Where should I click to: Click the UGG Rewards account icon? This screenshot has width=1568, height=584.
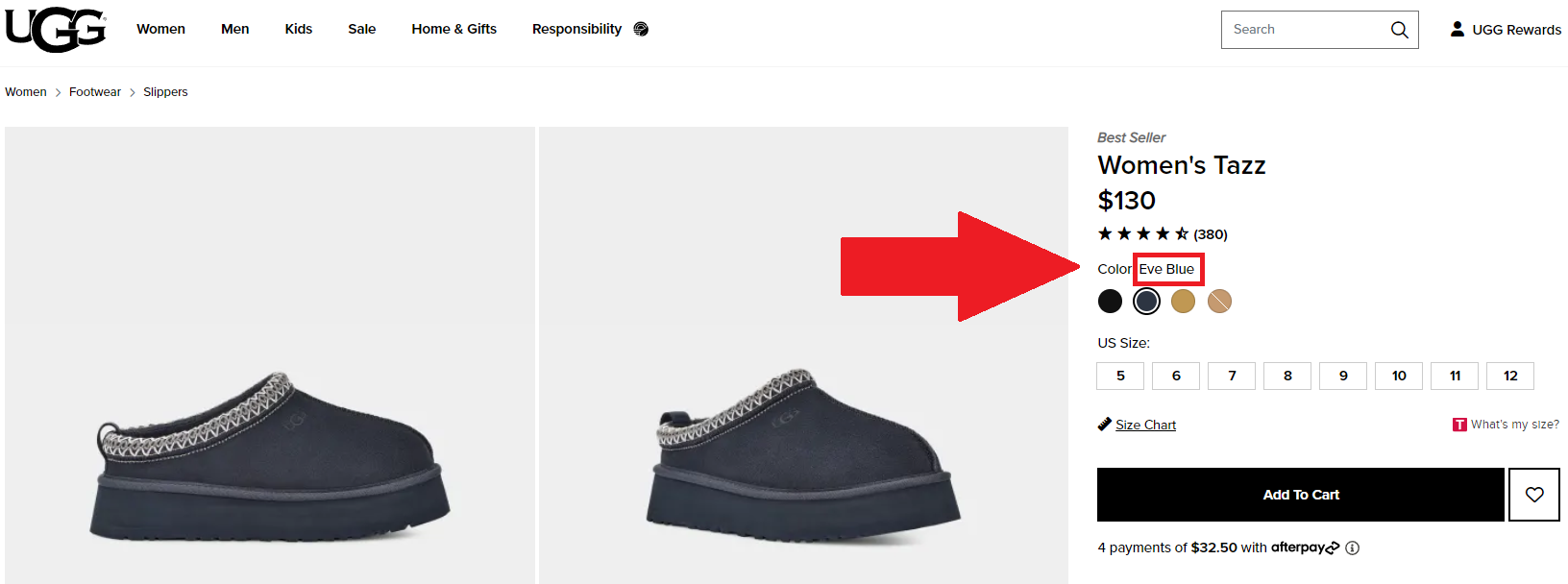1458,29
